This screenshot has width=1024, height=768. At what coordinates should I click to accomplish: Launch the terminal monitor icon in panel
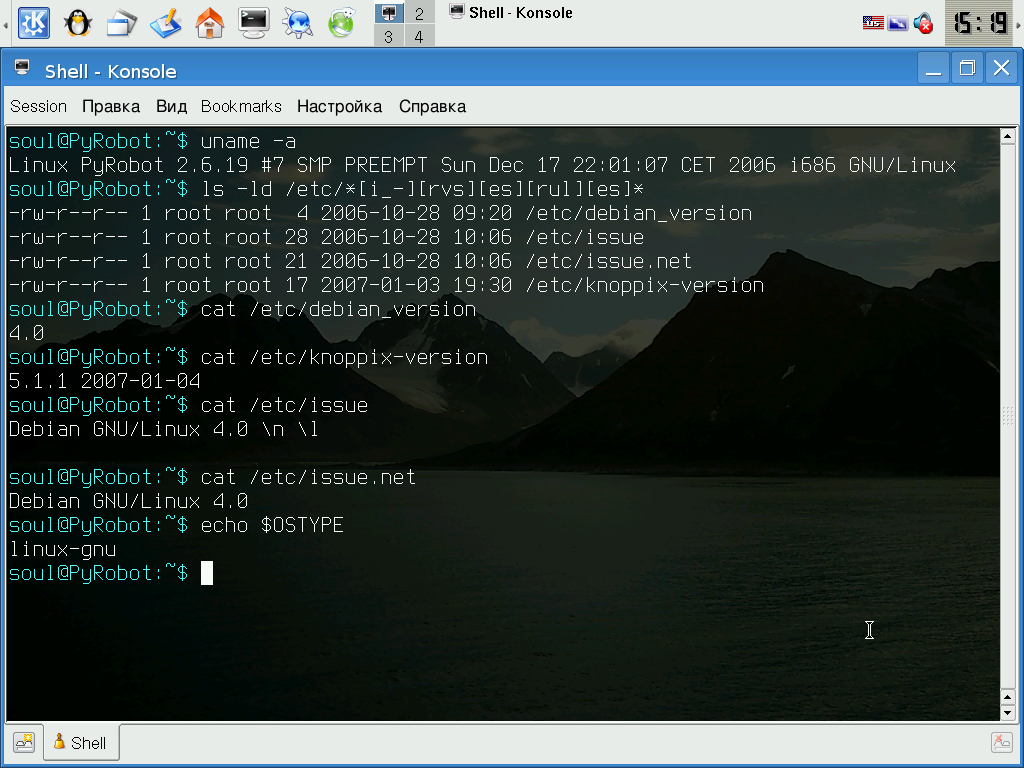point(253,23)
